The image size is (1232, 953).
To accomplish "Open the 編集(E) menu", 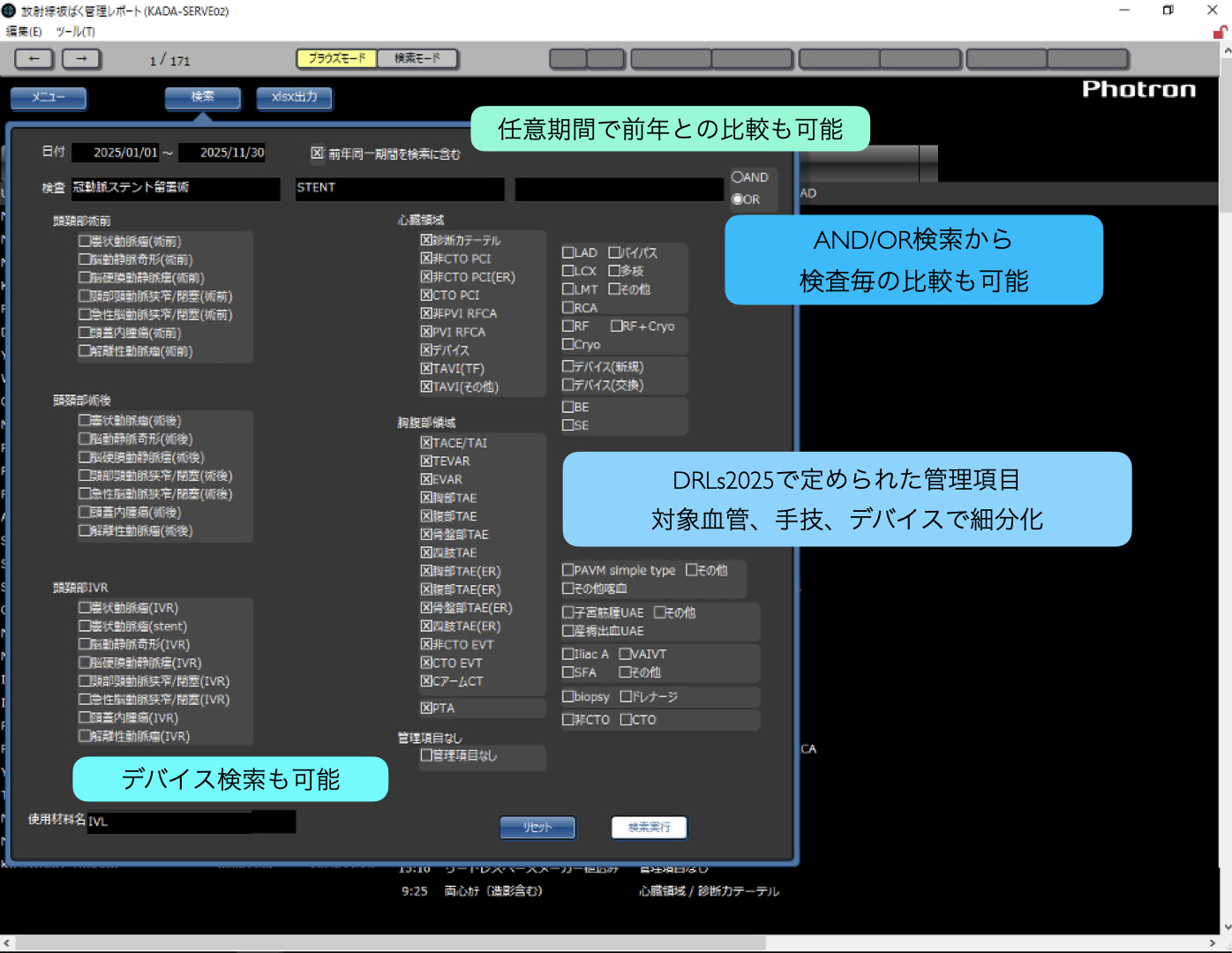I will pyautogui.click(x=24, y=32).
